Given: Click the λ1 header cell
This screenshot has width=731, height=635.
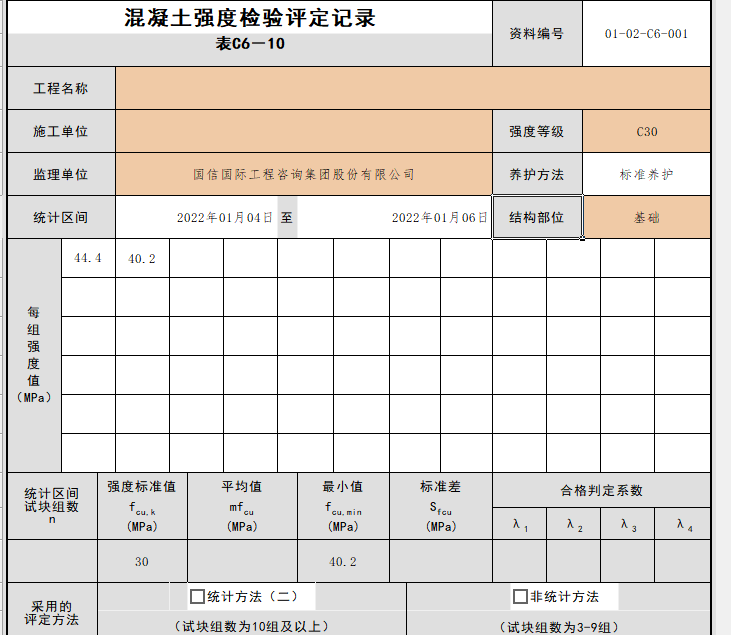Looking at the screenshot, I should [520, 524].
